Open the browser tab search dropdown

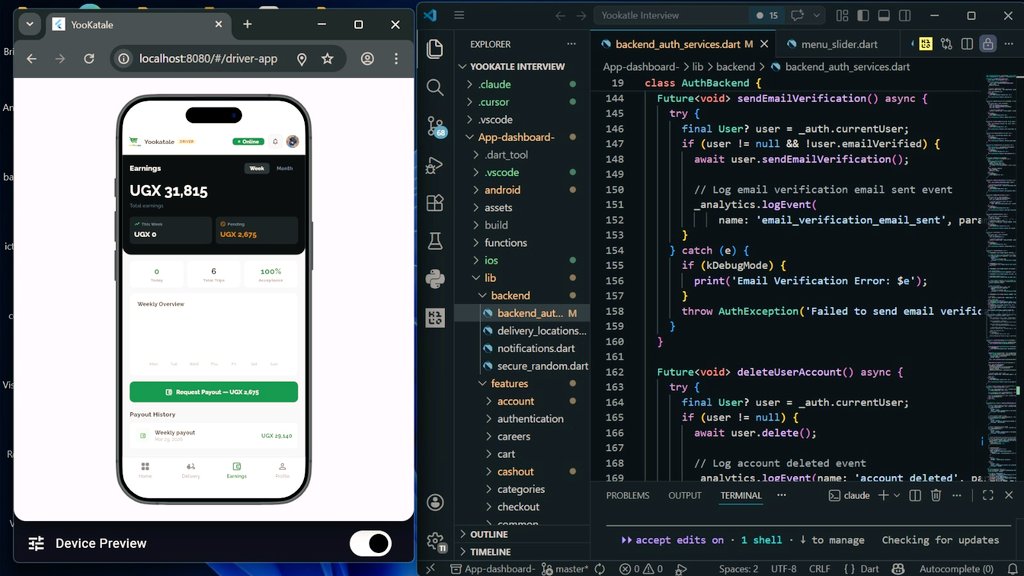pos(29,24)
